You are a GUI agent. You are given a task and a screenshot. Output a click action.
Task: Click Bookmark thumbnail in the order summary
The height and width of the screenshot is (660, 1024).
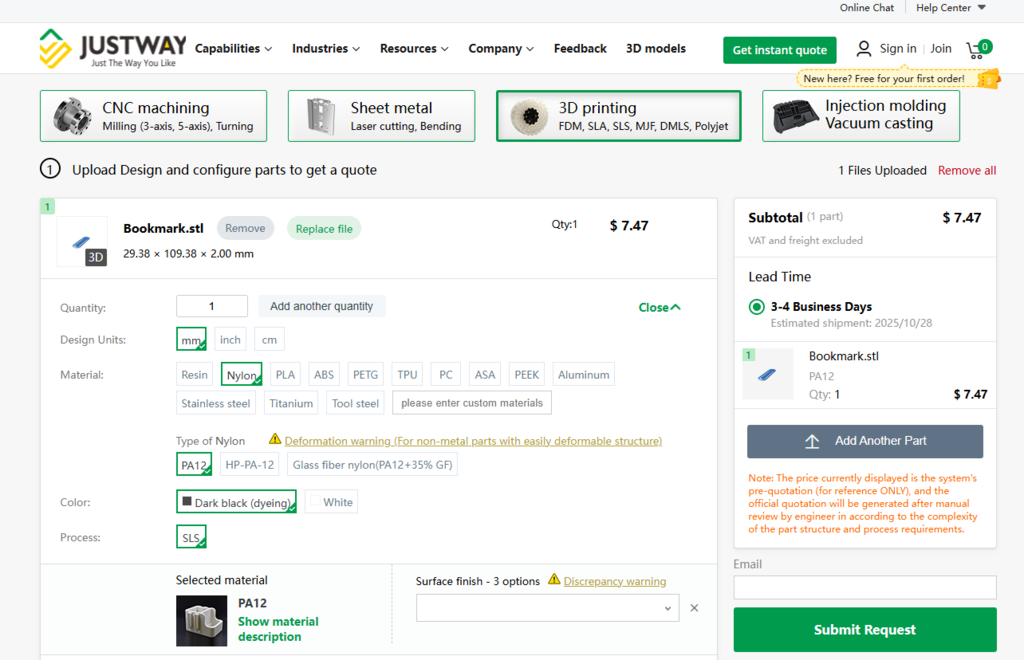(768, 374)
